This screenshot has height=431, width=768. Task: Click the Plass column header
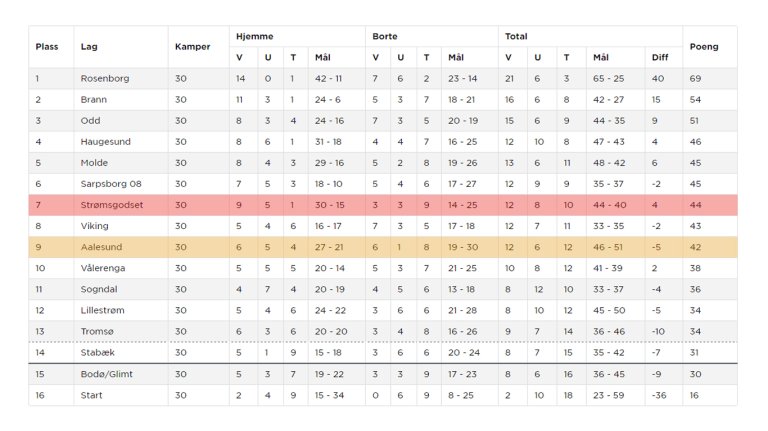click(47, 47)
